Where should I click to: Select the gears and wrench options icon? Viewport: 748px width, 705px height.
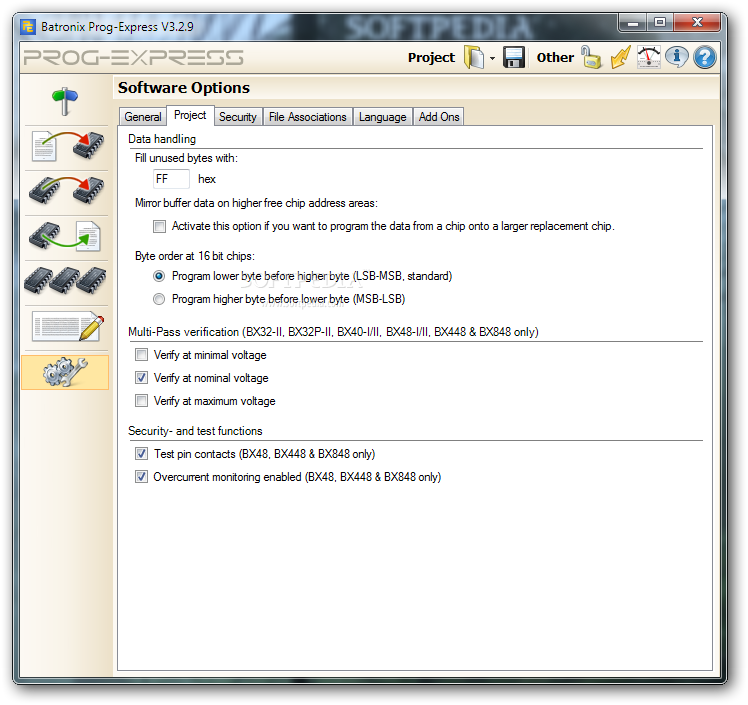click(65, 372)
